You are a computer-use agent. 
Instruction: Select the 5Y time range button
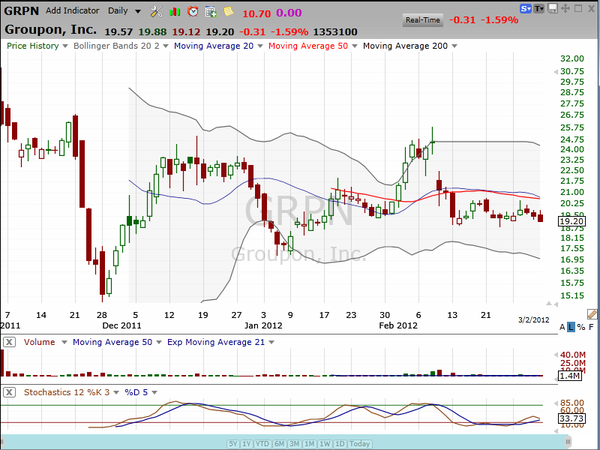point(233,444)
